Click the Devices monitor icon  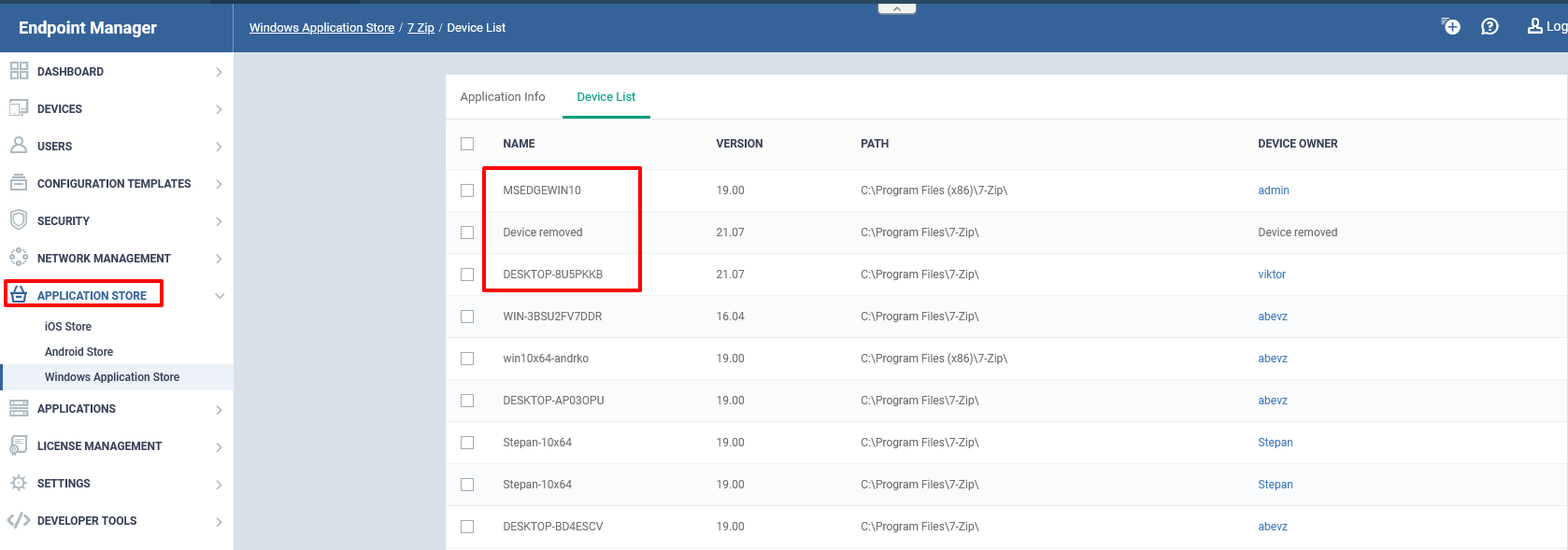(19, 108)
